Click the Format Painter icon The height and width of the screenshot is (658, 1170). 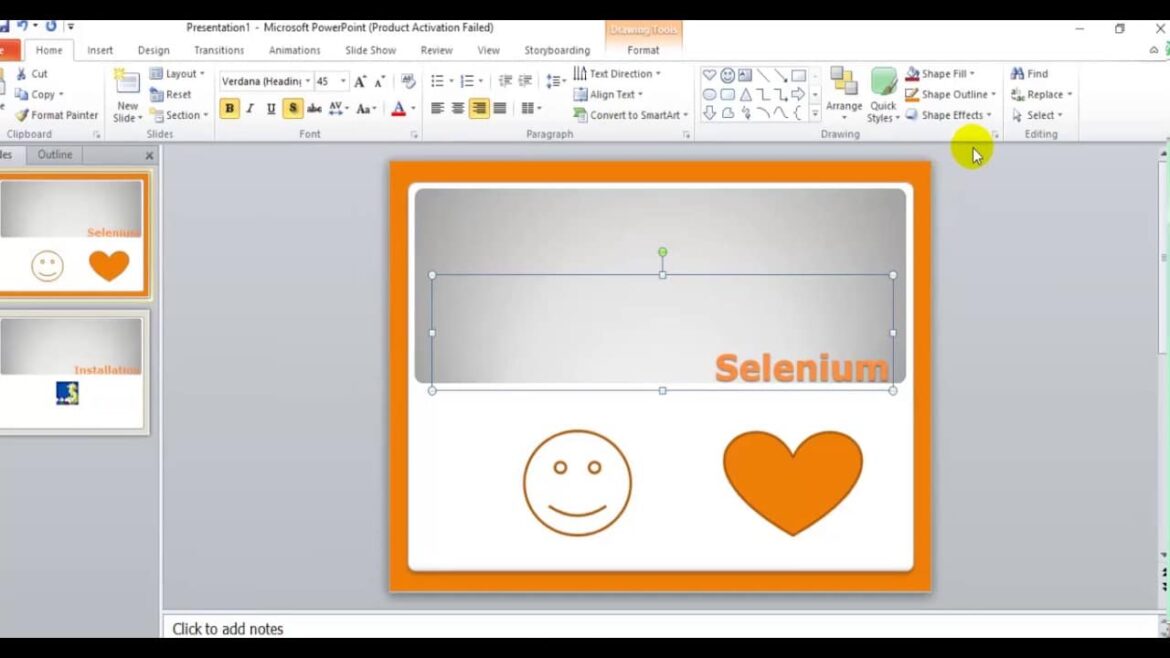tap(22, 115)
